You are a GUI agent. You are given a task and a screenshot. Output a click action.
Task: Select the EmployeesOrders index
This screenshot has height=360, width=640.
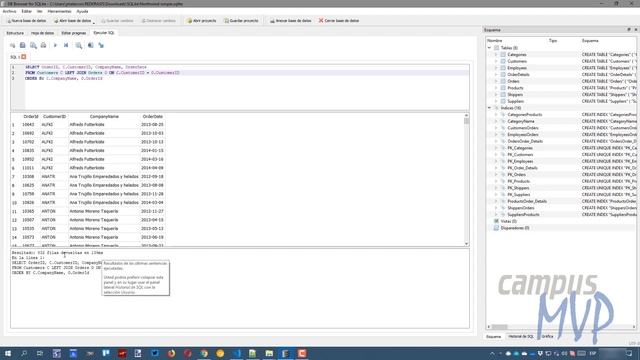tap(523, 135)
